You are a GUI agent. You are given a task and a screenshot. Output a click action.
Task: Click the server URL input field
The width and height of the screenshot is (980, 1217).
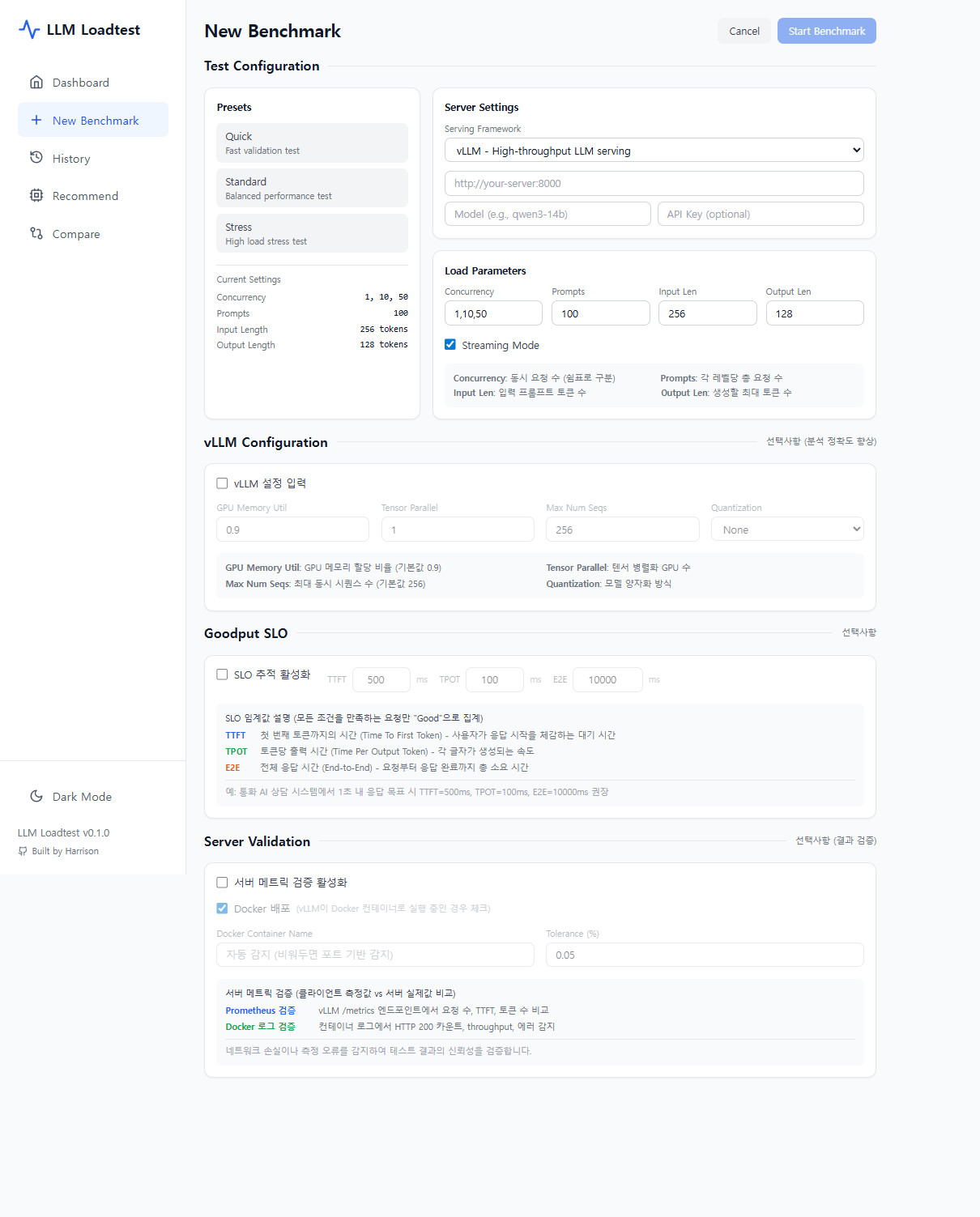[654, 183]
